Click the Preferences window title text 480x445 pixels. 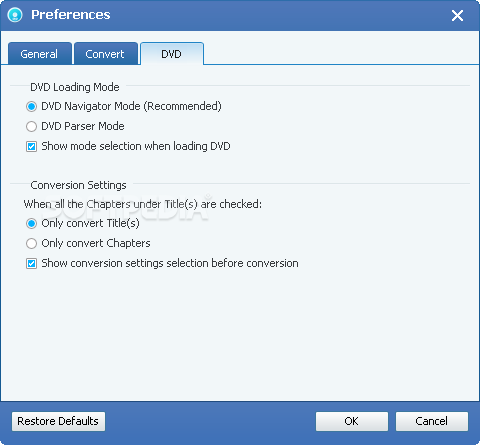(x=71, y=15)
